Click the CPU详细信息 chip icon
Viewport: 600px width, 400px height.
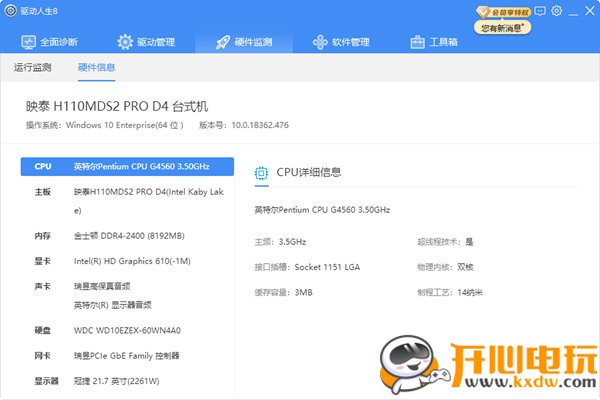tap(261, 173)
